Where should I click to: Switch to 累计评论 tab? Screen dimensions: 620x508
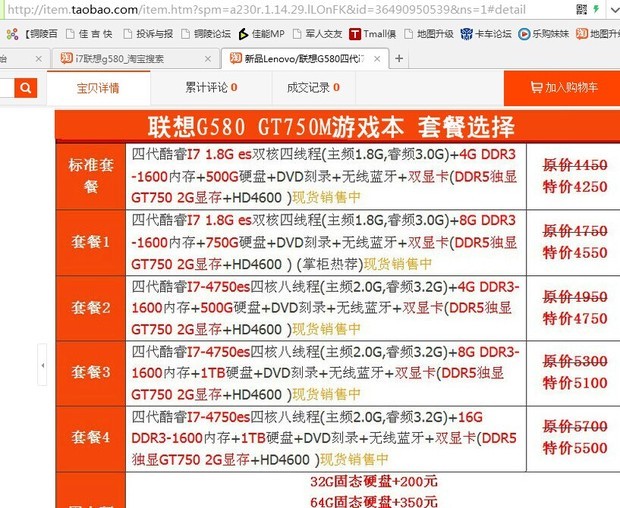click(212, 87)
